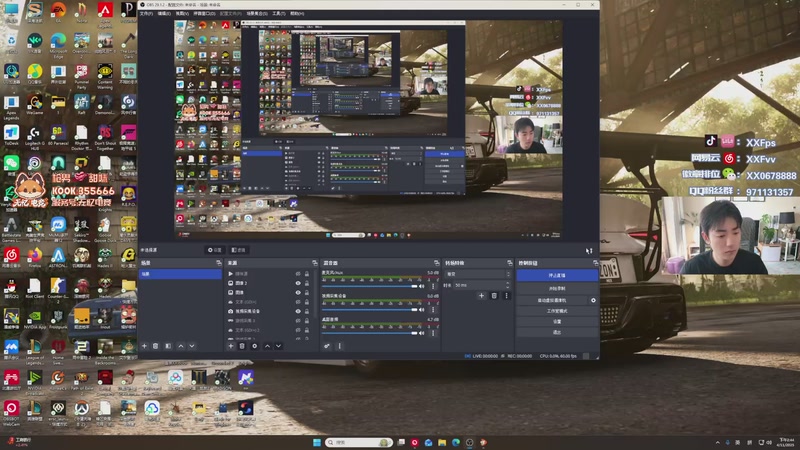Move source up in the Sources list
The width and height of the screenshot is (800, 450).
(x=267, y=346)
